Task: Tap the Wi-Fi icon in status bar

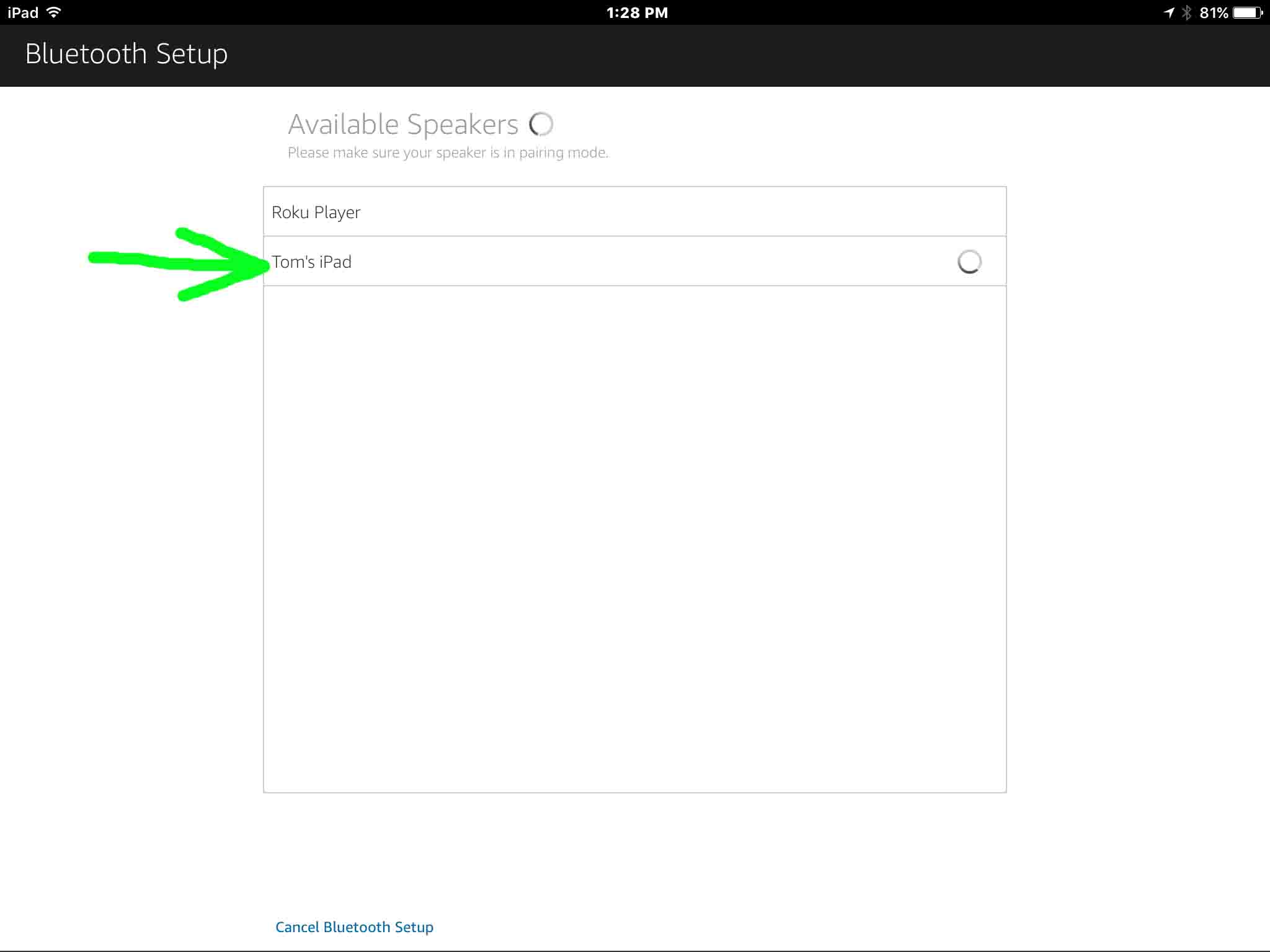Action: pyautogui.click(x=54, y=12)
